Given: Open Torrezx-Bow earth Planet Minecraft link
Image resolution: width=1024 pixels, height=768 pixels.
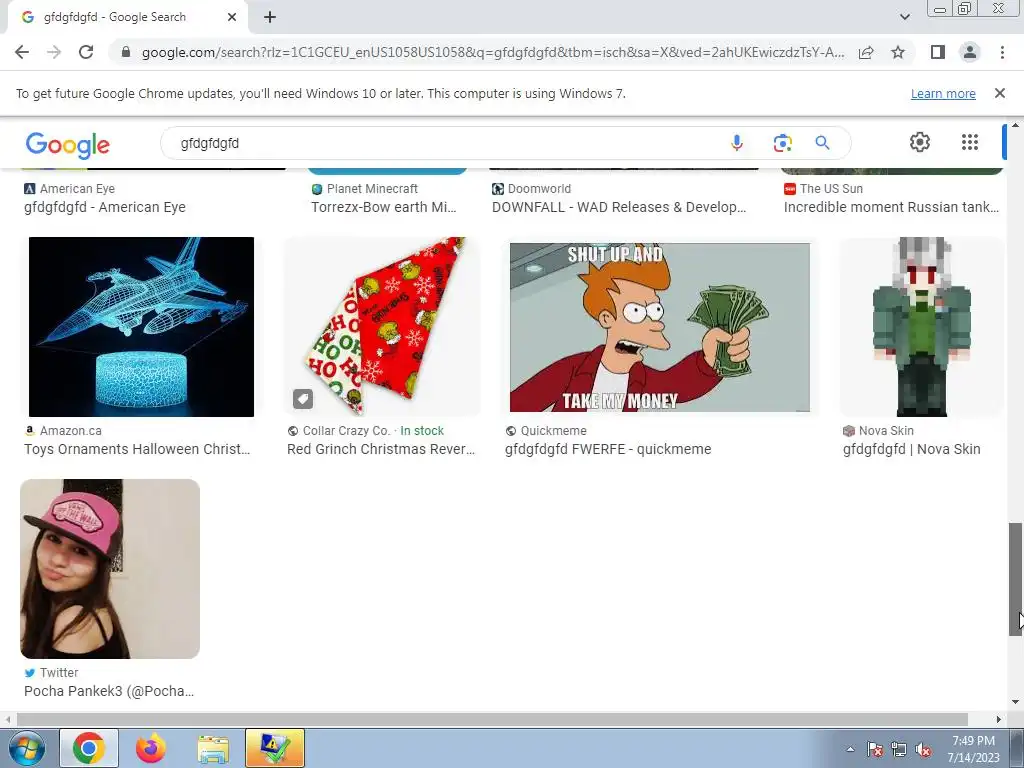Looking at the screenshot, I should click(383, 207).
